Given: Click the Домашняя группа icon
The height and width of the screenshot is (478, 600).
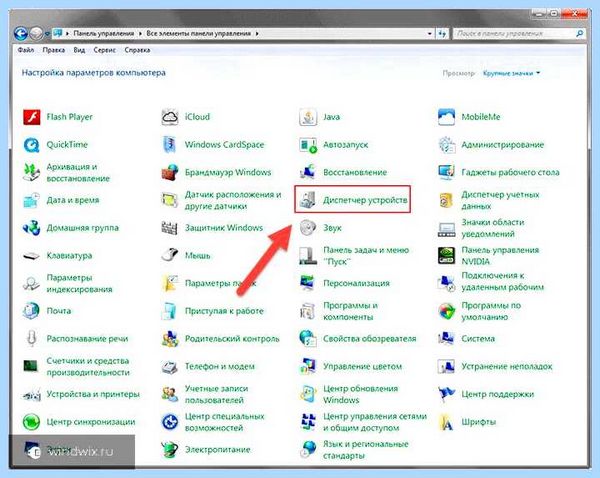Looking at the screenshot, I should 32,228.
